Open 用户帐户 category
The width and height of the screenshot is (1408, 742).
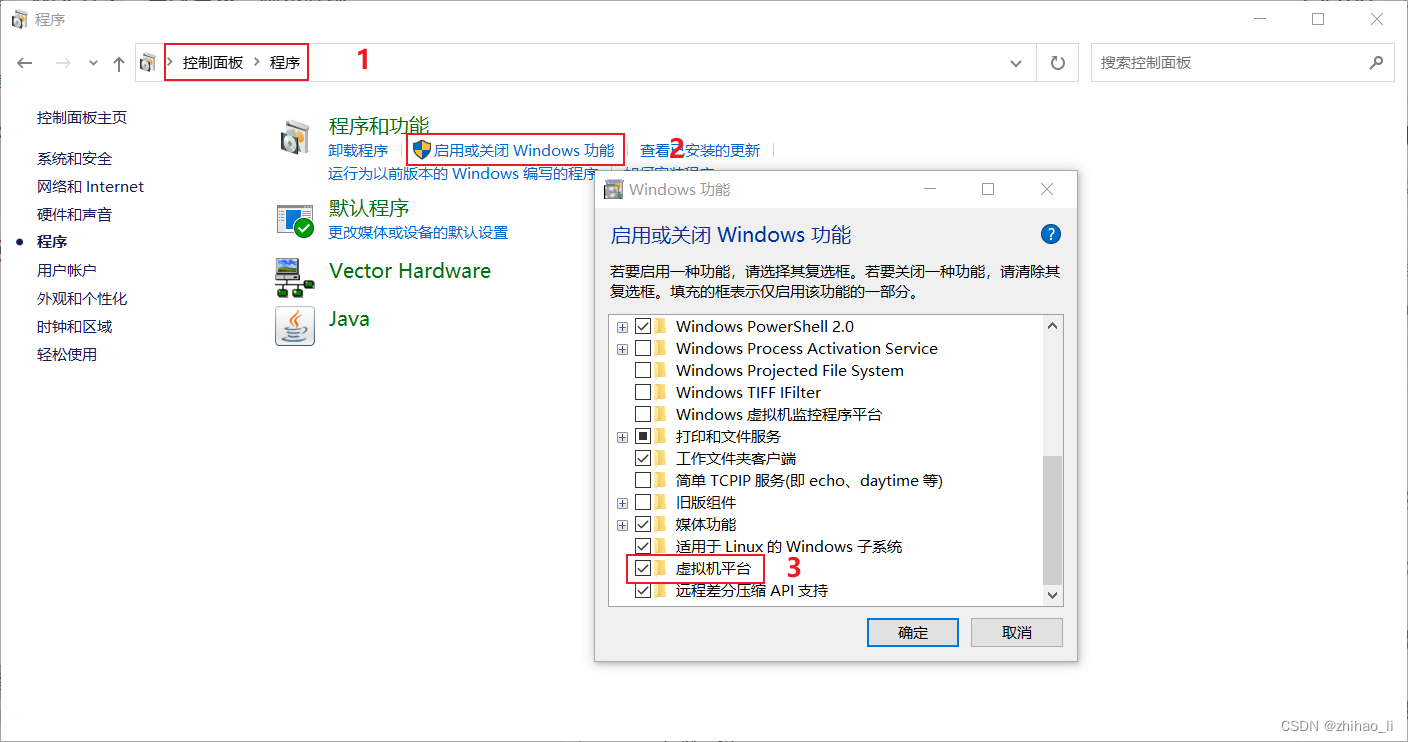coord(66,270)
